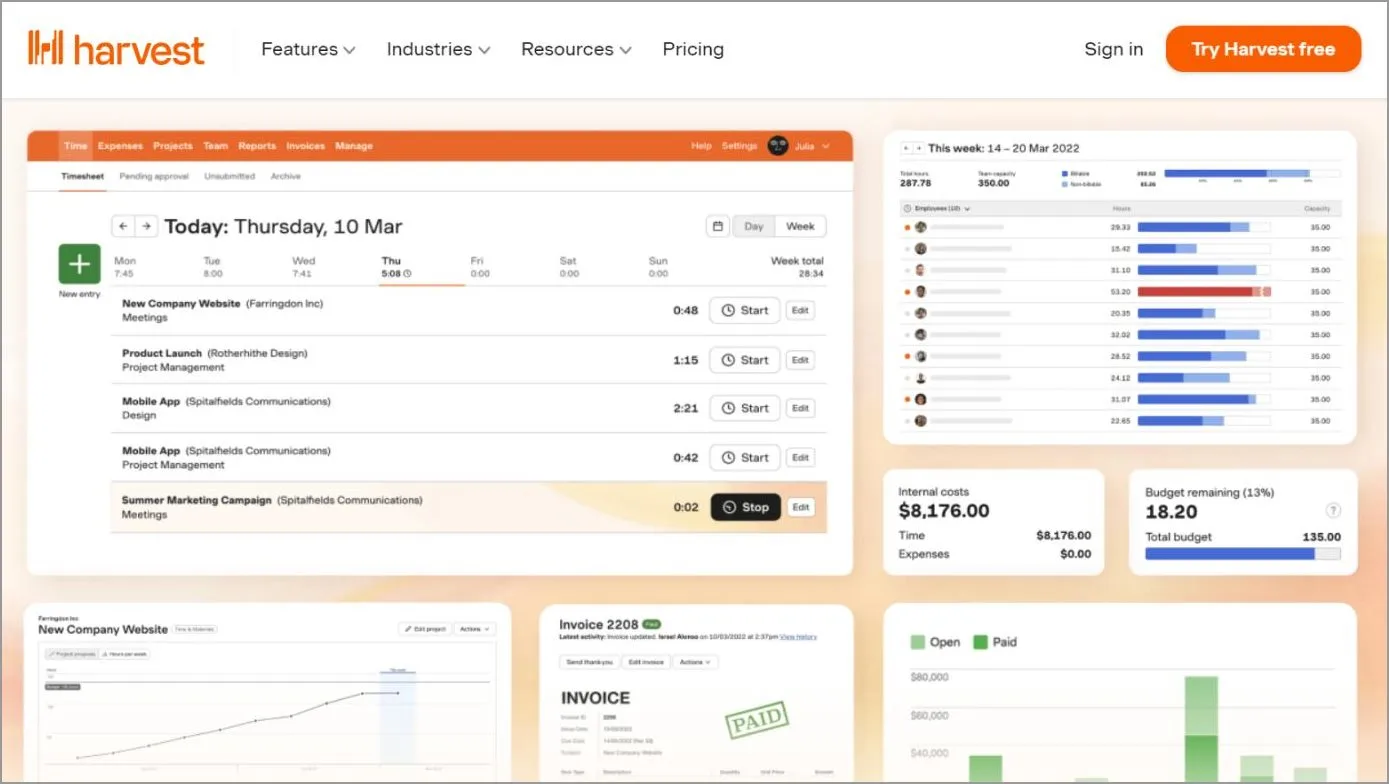This screenshot has height=784, width=1389.
Task: Switch to Pending approval sub-tab
Action: 154,176
